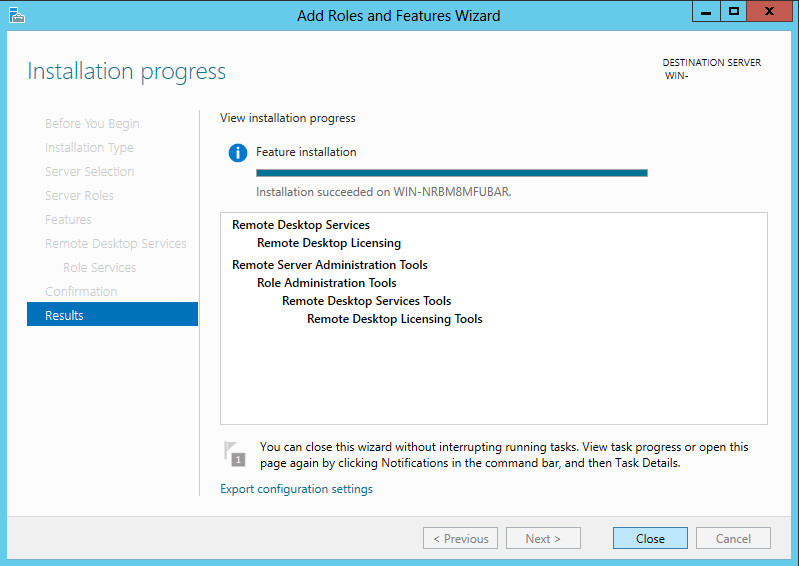Maximize the wizard window
Image resolution: width=799 pixels, height=566 pixels.
point(734,12)
